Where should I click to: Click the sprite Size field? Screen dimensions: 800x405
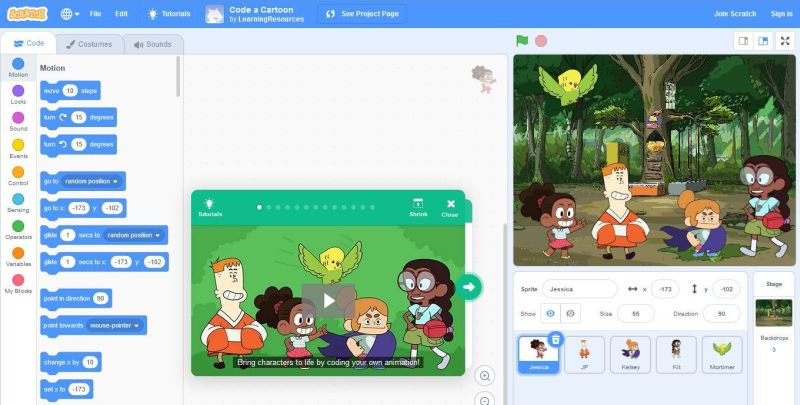pyautogui.click(x=636, y=314)
